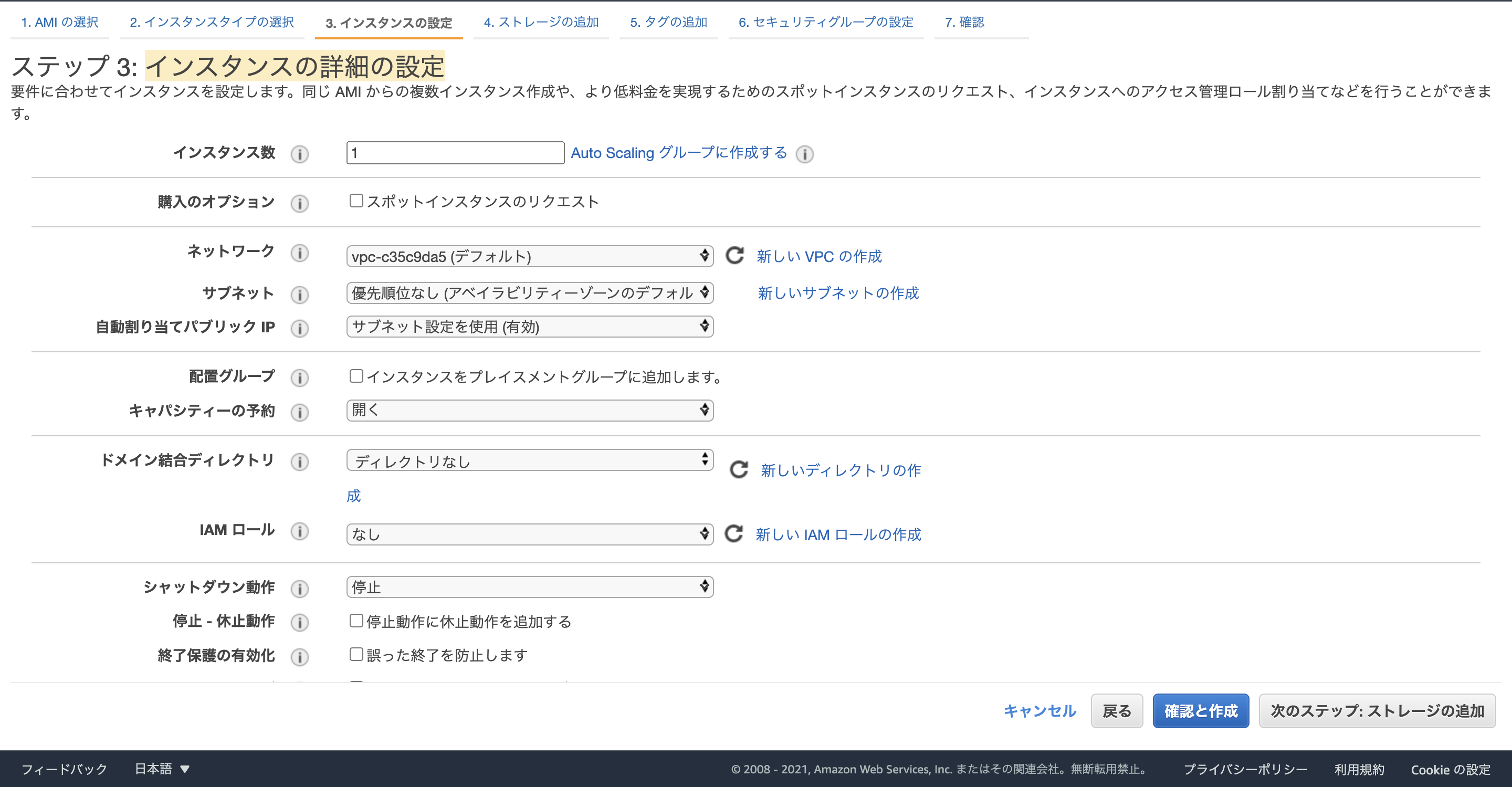Image resolution: width=1512 pixels, height=787 pixels.
Task: Switch to tab 4. ストレージの追加
Action: coord(541,22)
